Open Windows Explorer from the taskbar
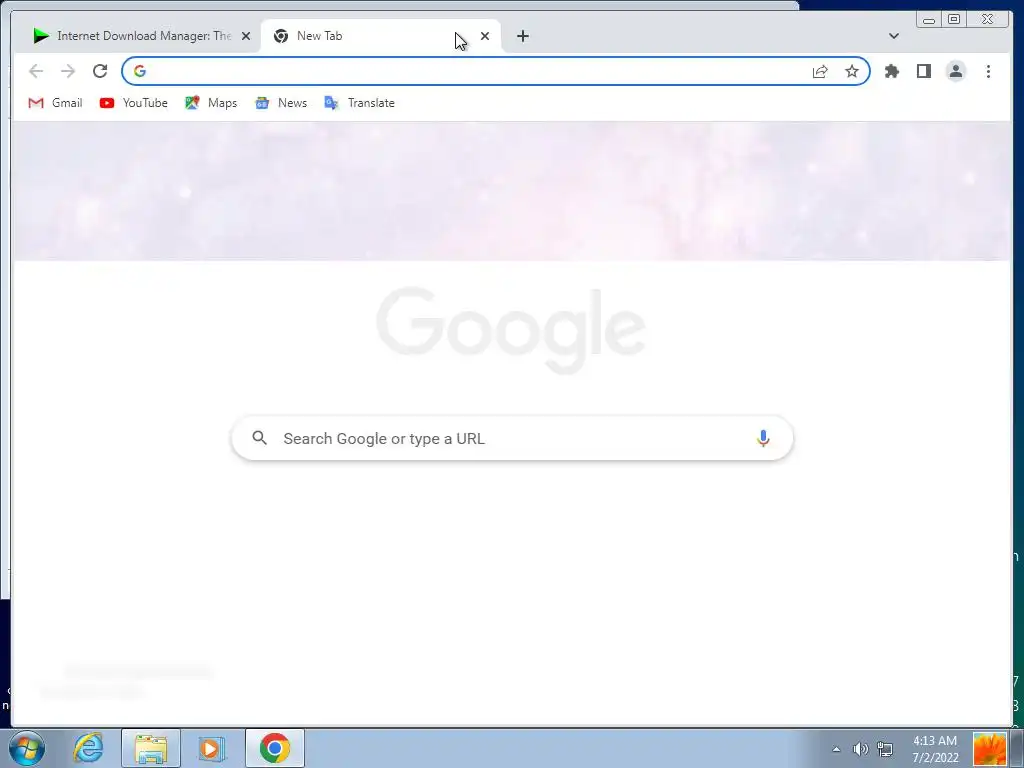 point(151,748)
